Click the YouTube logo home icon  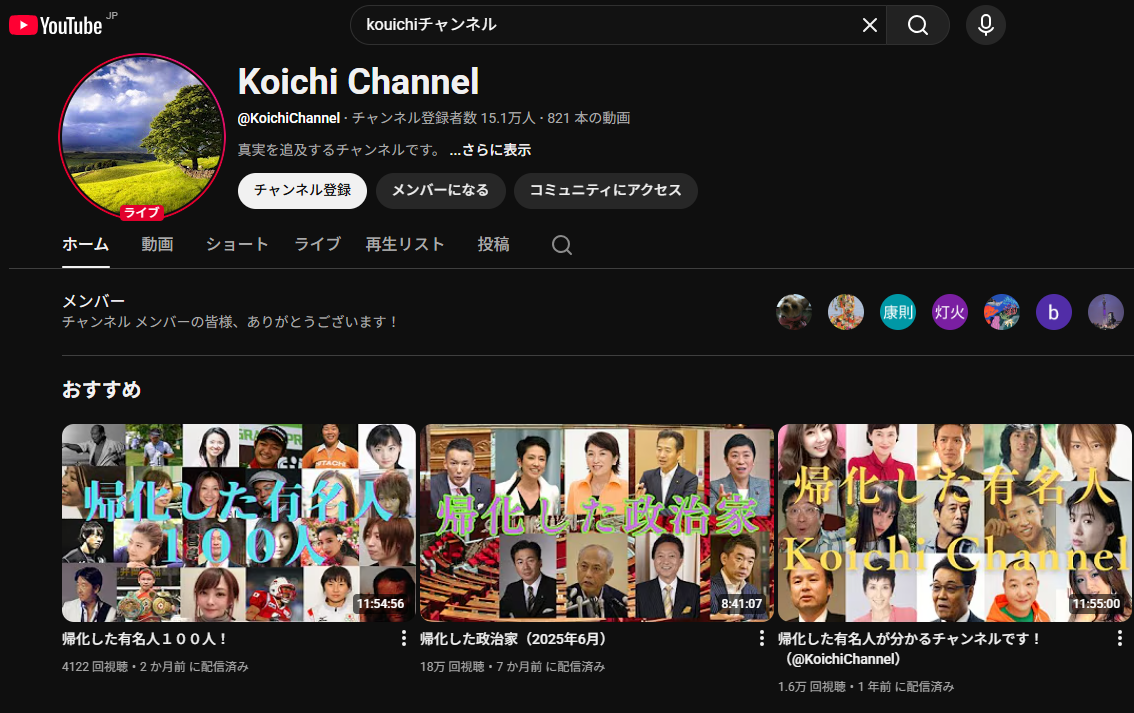56,25
